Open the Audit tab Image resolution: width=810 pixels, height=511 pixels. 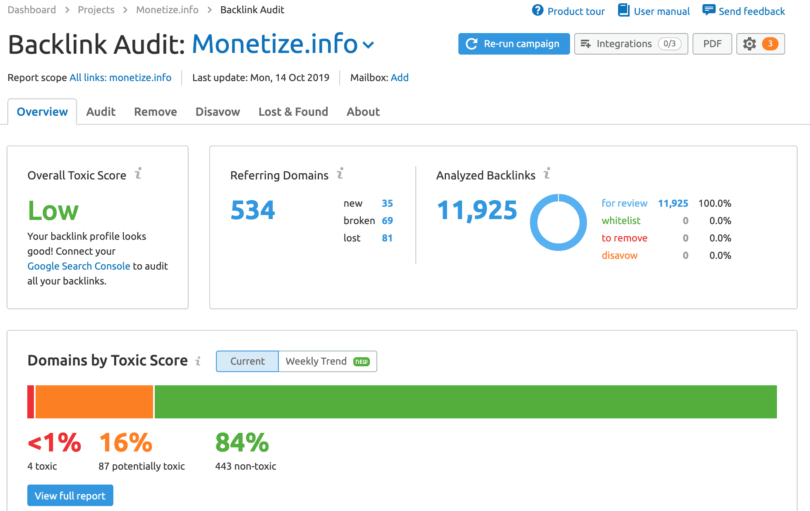[101, 112]
